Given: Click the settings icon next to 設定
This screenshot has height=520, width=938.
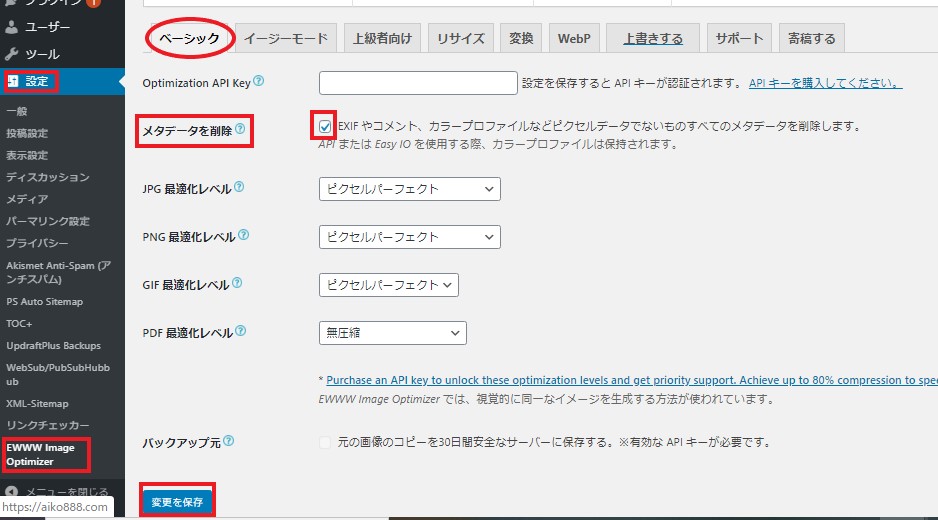Looking at the screenshot, I should pos(13,81).
